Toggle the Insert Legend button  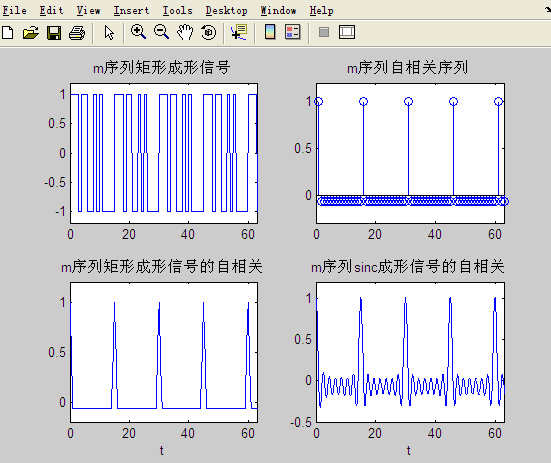coord(292,32)
